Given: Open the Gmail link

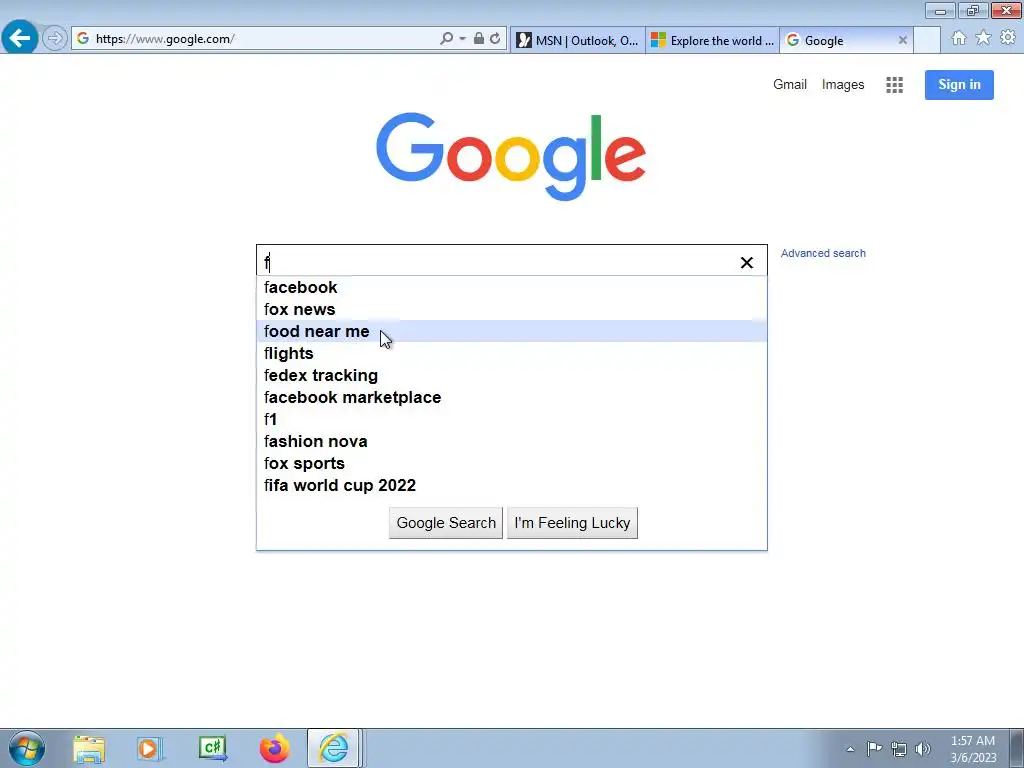Looking at the screenshot, I should click(790, 84).
